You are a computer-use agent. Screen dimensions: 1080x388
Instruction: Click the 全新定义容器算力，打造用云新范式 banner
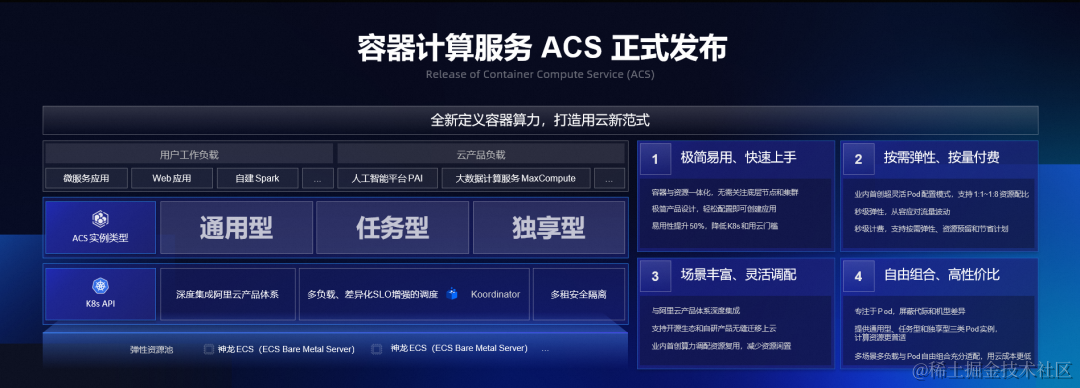point(540,120)
